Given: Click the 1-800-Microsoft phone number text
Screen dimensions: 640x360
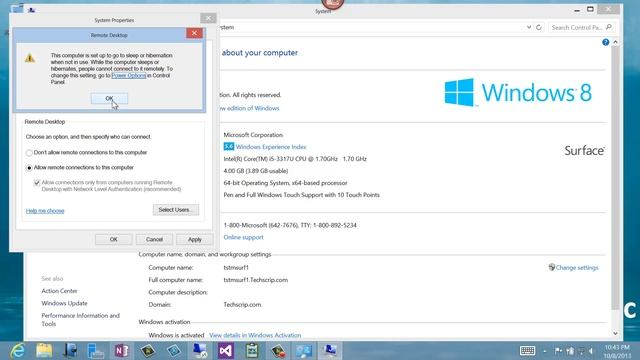Looking at the screenshot, I should tap(290, 225).
